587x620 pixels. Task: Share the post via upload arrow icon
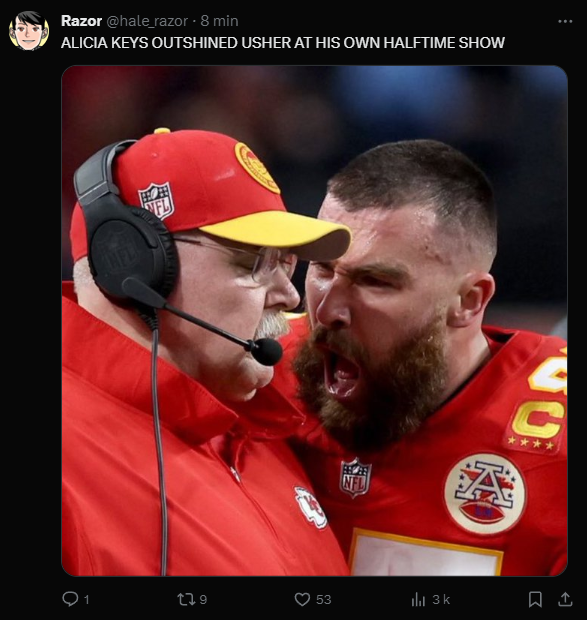click(565, 599)
